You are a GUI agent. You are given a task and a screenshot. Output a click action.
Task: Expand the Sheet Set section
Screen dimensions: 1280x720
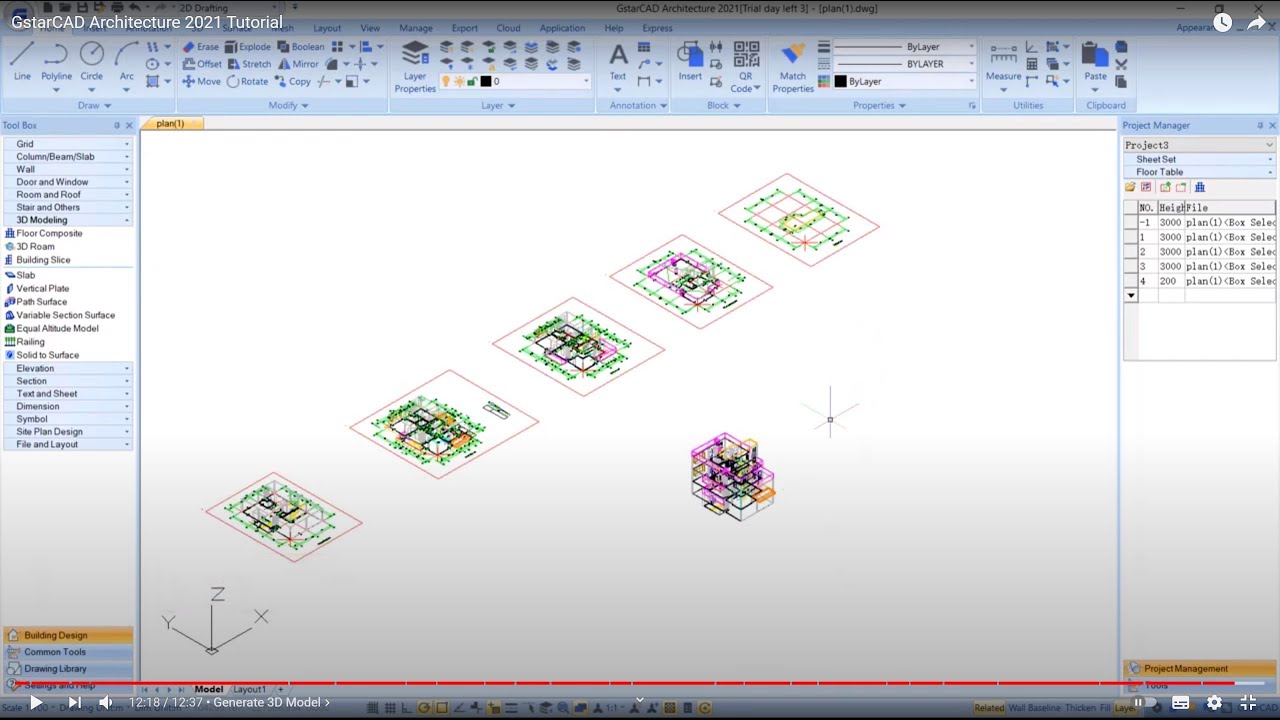(1199, 159)
